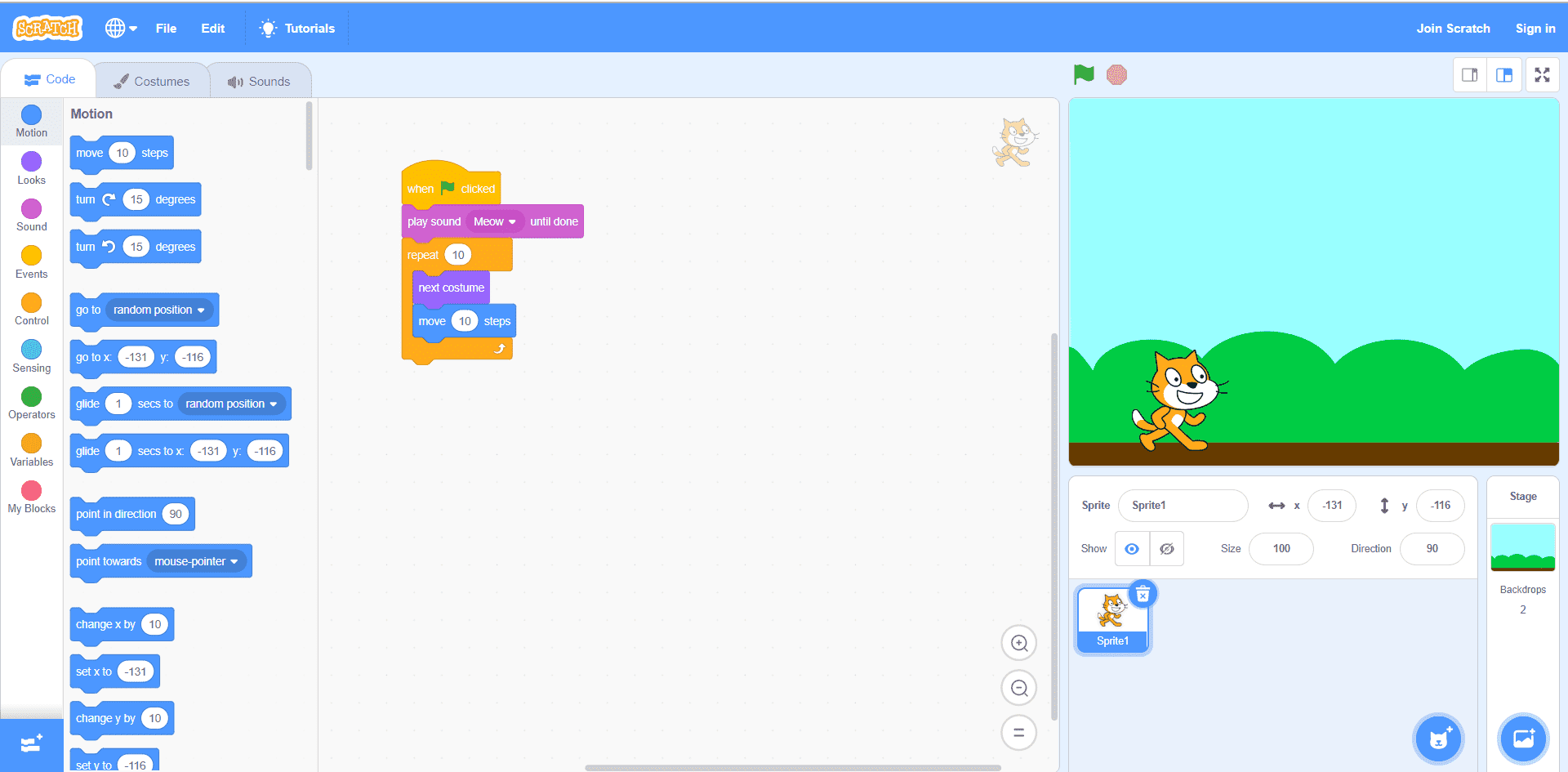Select the Looks block category

pos(32,168)
